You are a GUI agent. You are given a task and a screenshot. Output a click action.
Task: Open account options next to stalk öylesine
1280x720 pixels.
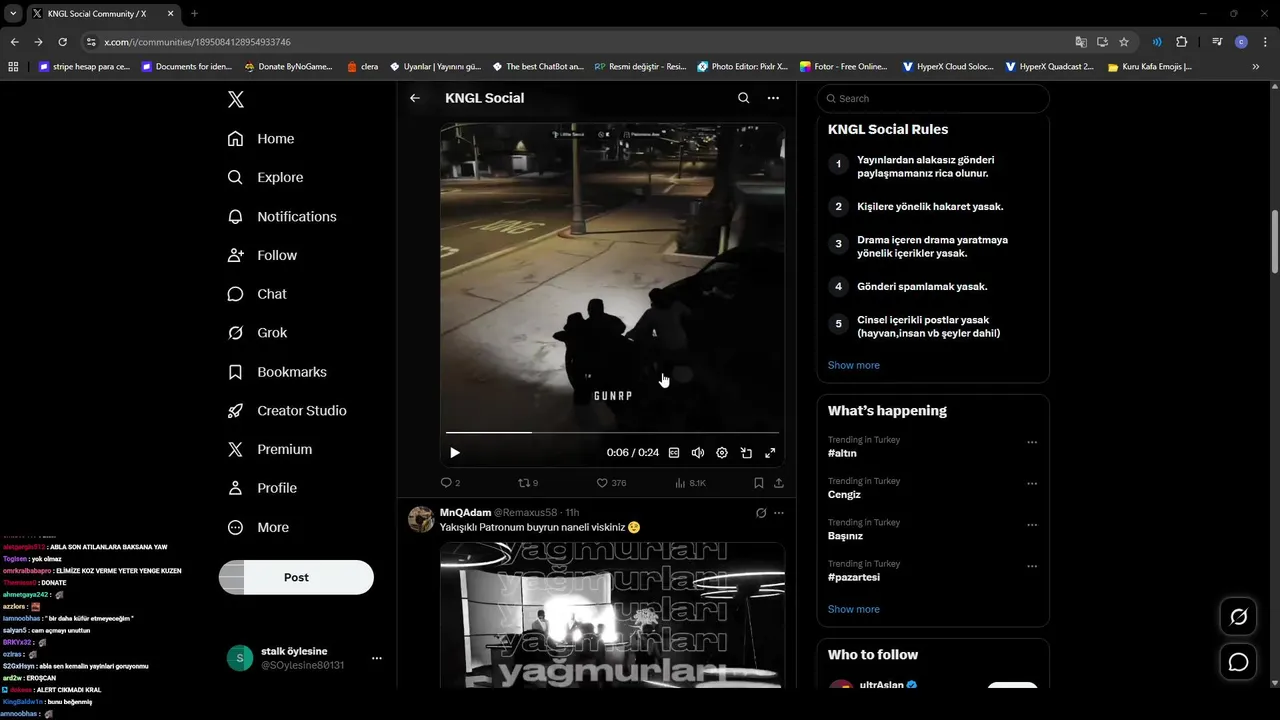click(377, 658)
